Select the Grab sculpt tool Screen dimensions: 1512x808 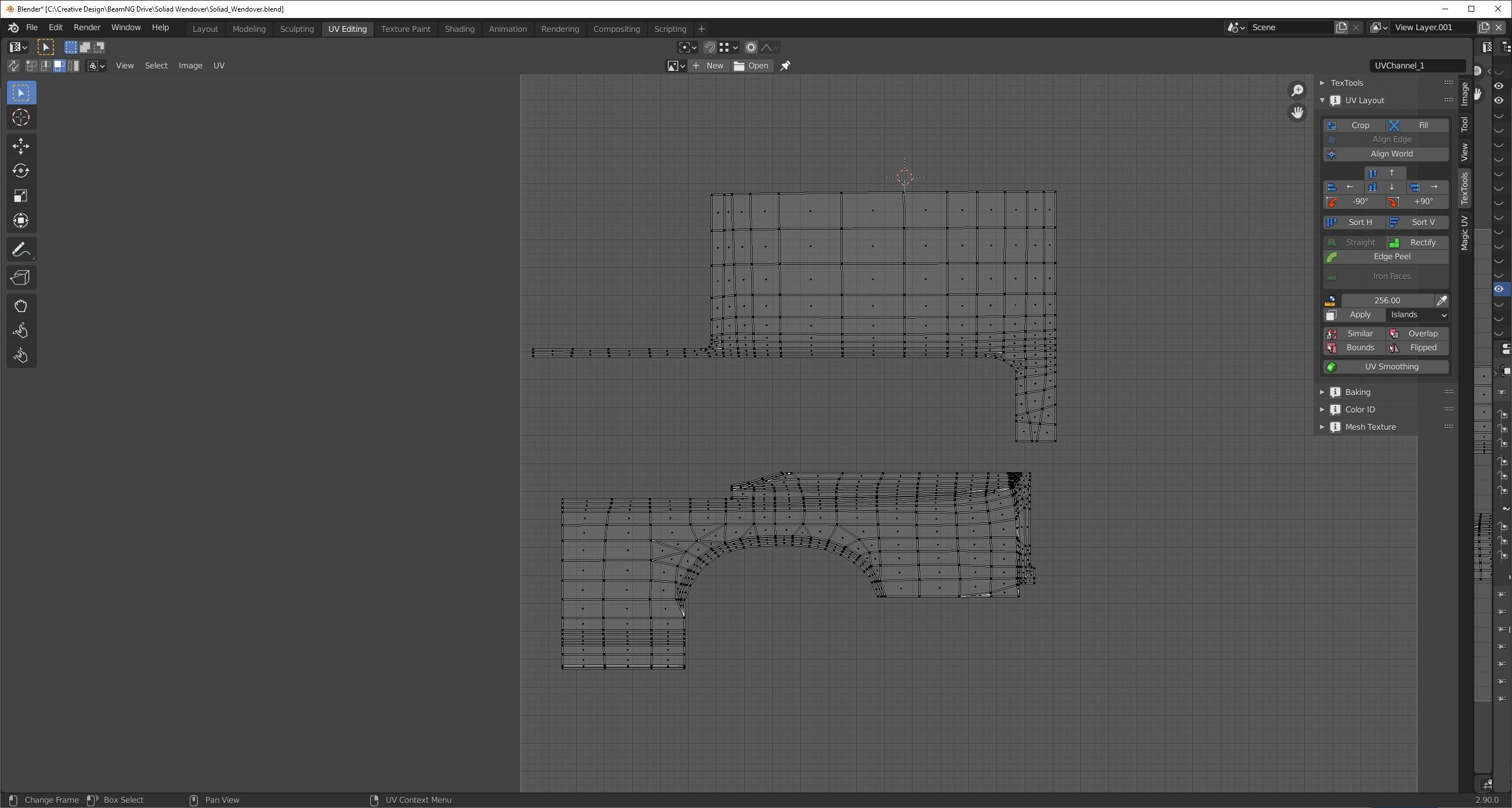click(21, 306)
